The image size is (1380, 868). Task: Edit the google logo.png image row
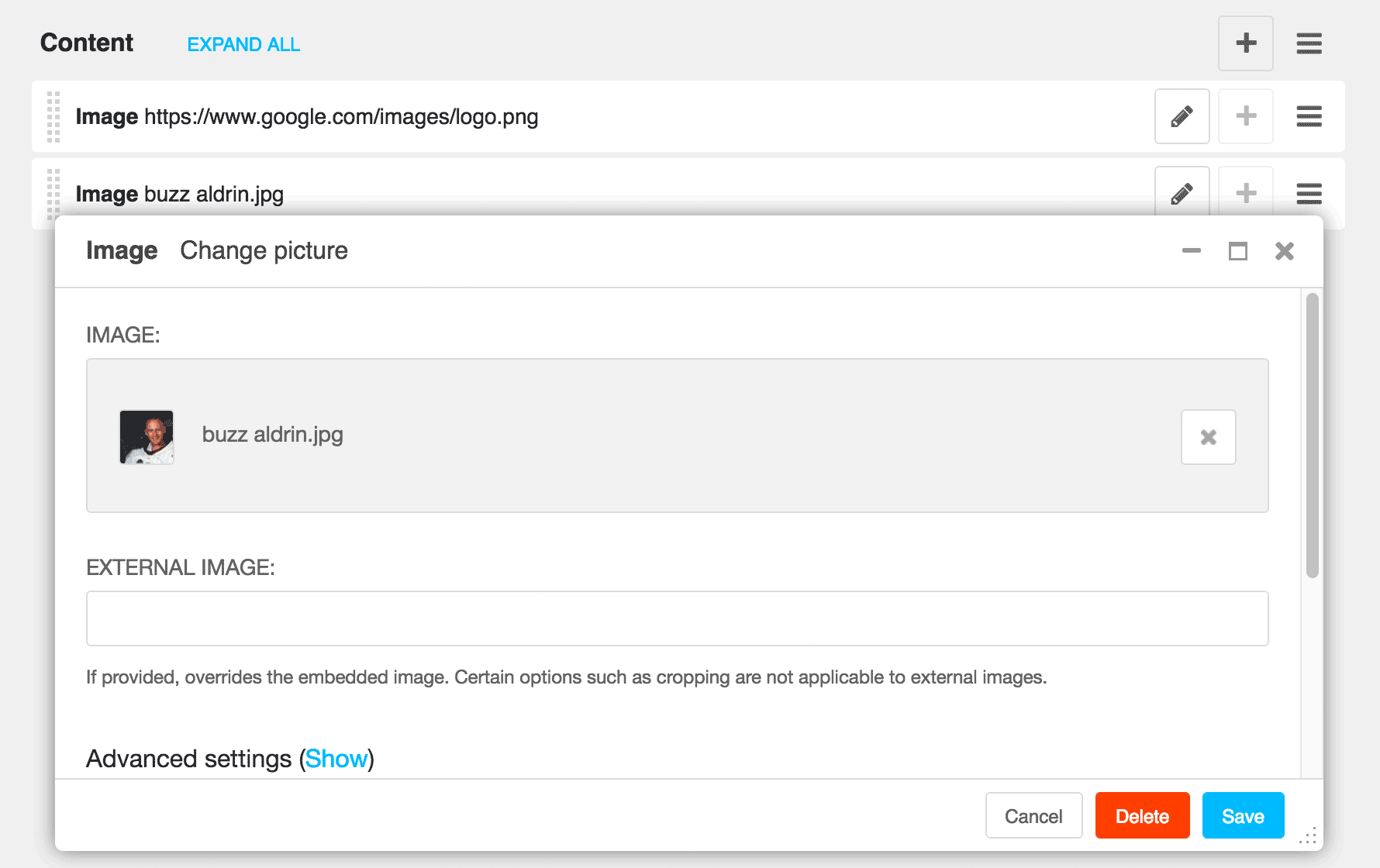[x=1182, y=116]
